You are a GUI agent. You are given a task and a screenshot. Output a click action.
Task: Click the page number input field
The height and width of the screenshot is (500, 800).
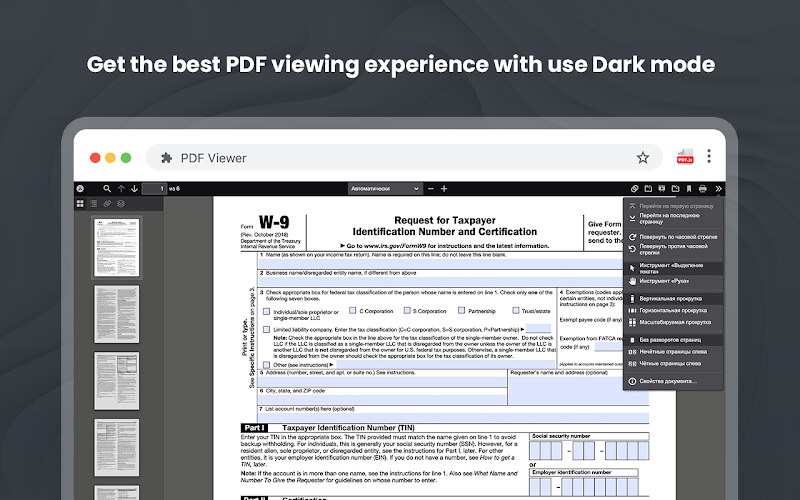click(x=154, y=189)
